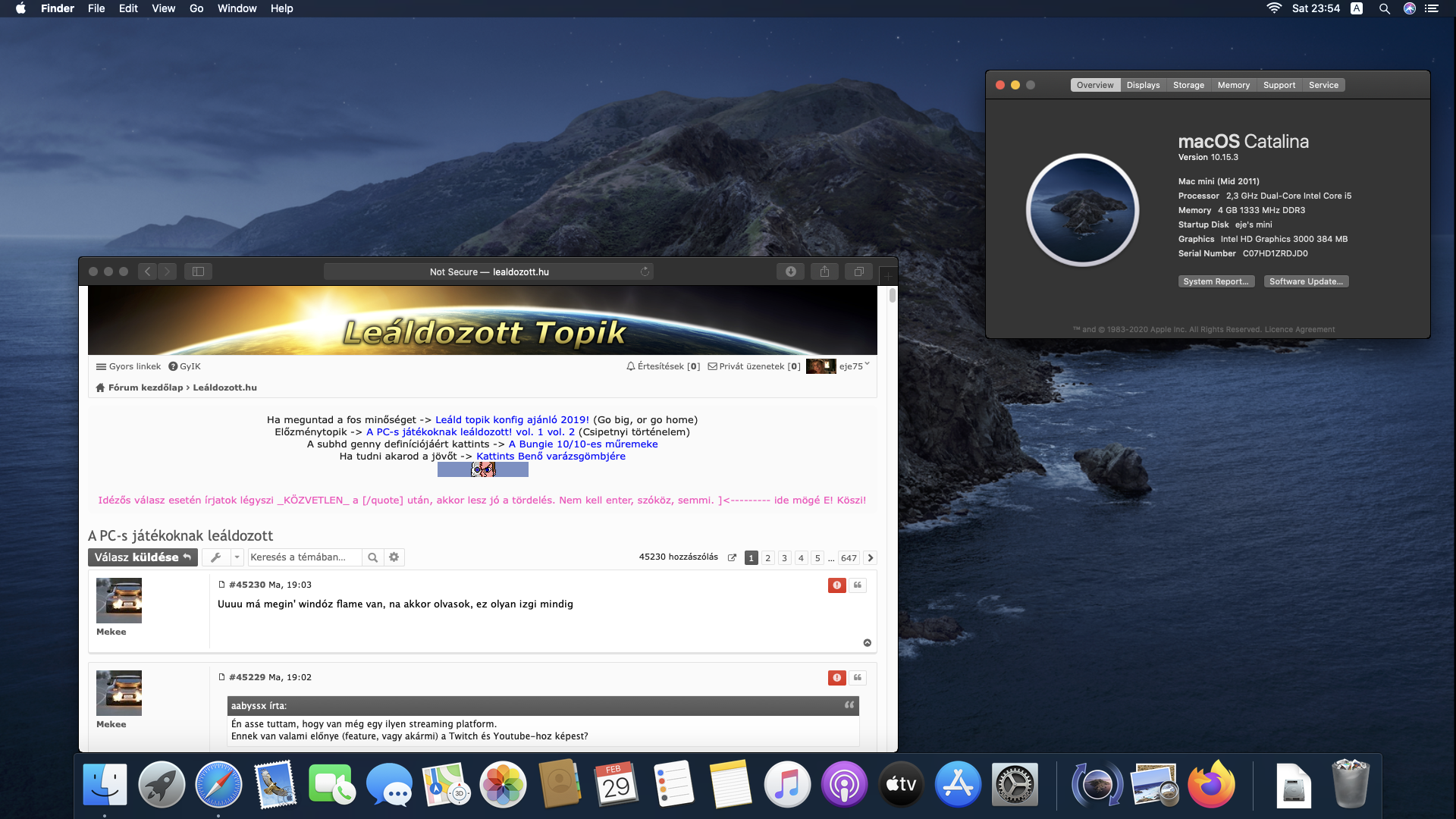1456x819 pixels.
Task: Quote post #45229
Action: (x=858, y=678)
